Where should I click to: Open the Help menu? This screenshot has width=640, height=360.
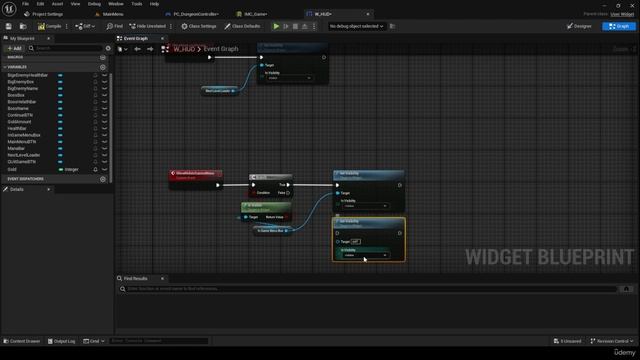(154, 4)
